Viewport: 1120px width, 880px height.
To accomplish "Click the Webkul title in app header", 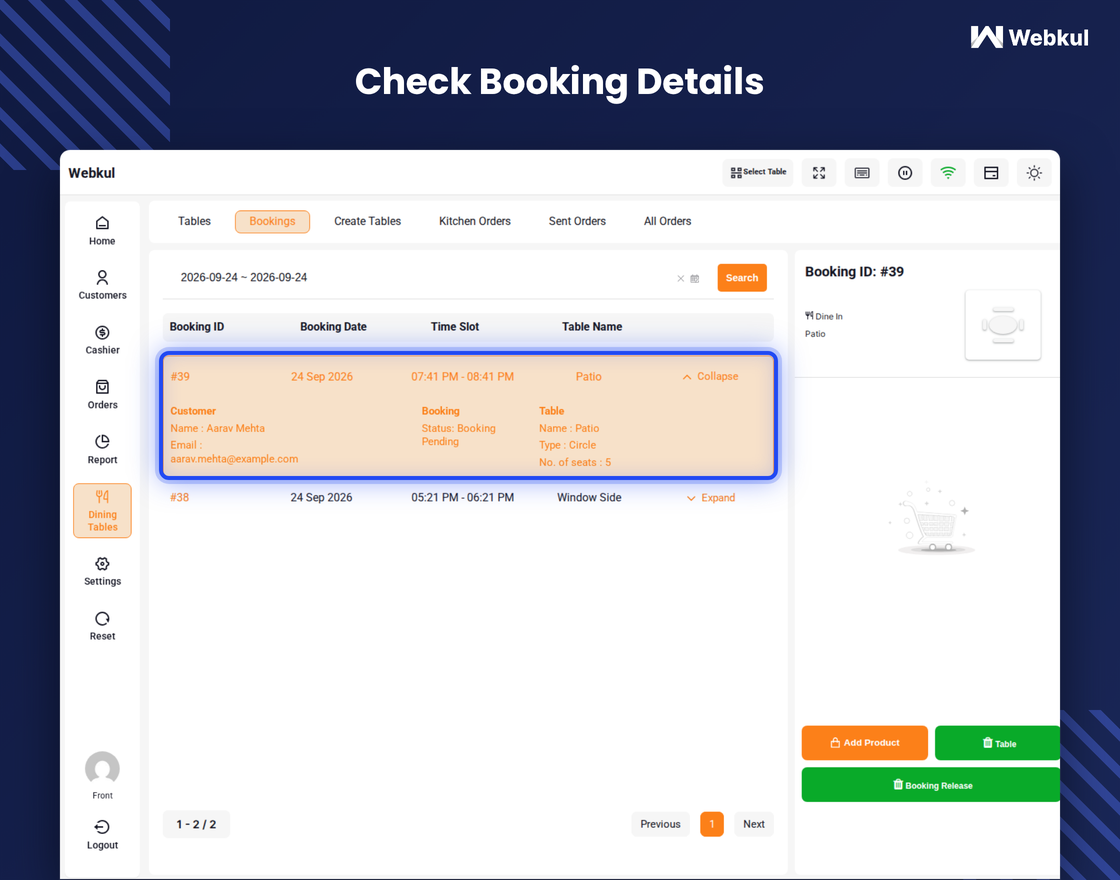I will click(91, 173).
